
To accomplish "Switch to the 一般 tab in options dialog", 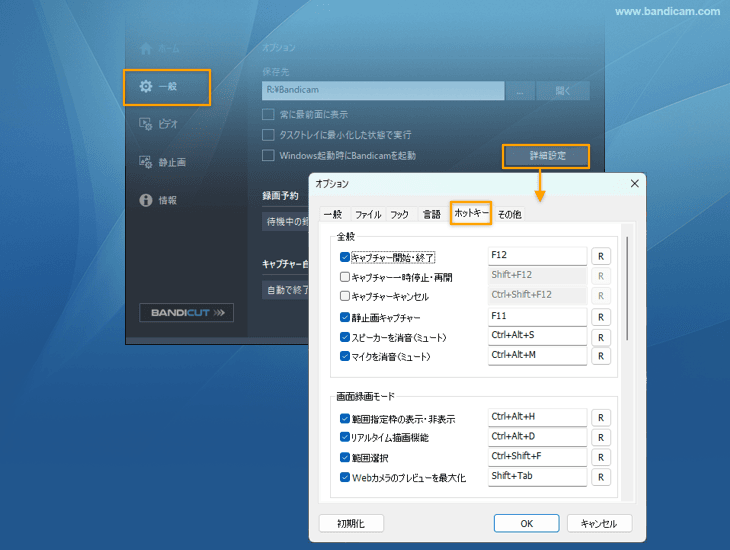I will [x=333, y=214].
